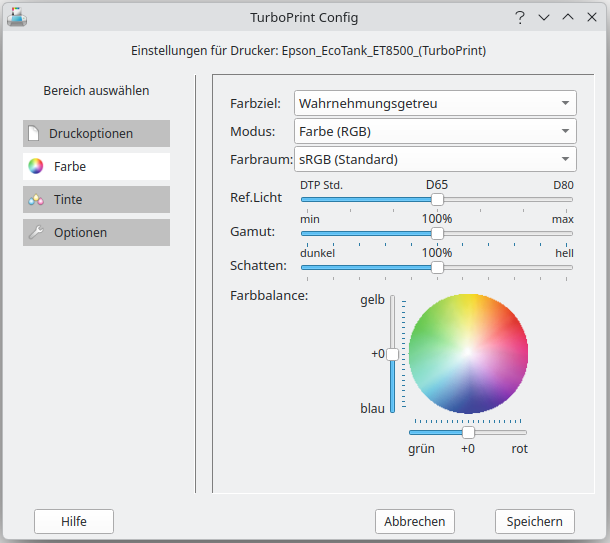Viewport: 610px width, 543px height.
Task: Click the D80 label on Ref.Licht
Action: click(x=563, y=185)
